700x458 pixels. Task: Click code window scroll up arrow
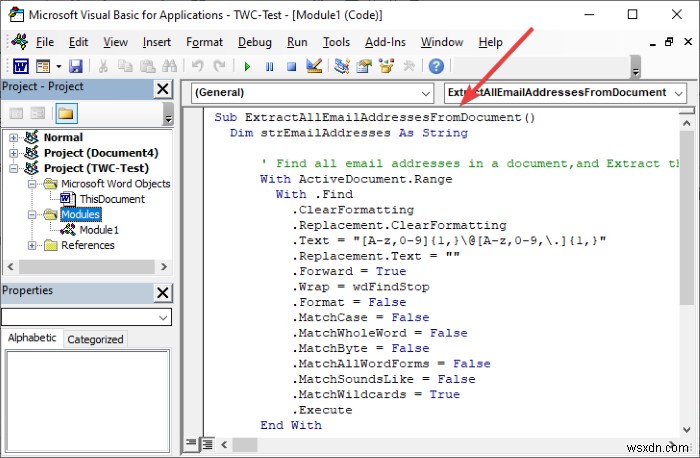click(x=687, y=123)
